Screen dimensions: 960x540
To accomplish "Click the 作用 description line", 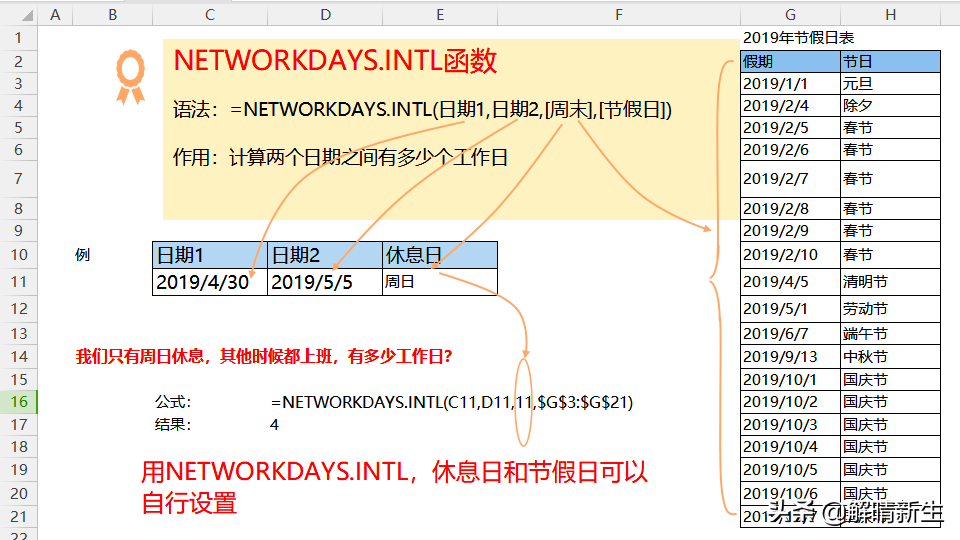I will coord(340,158).
